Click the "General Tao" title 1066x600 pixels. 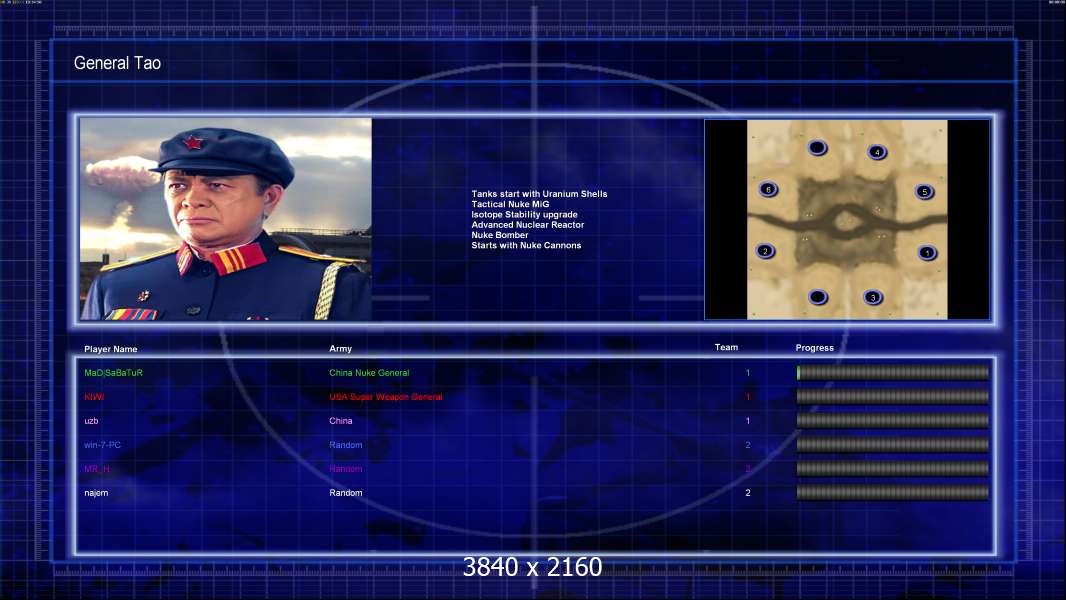coord(117,63)
